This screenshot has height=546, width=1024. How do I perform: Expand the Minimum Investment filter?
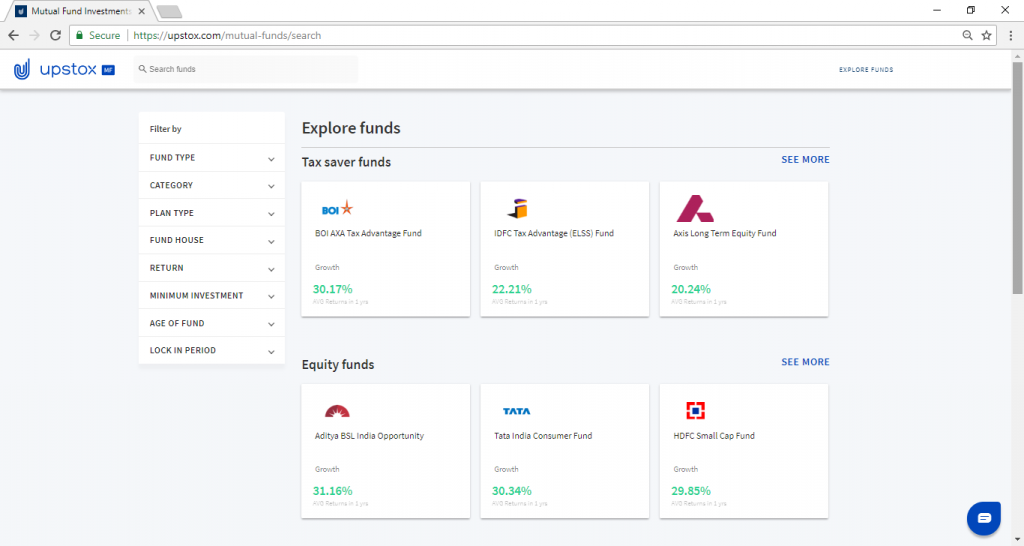pos(212,296)
